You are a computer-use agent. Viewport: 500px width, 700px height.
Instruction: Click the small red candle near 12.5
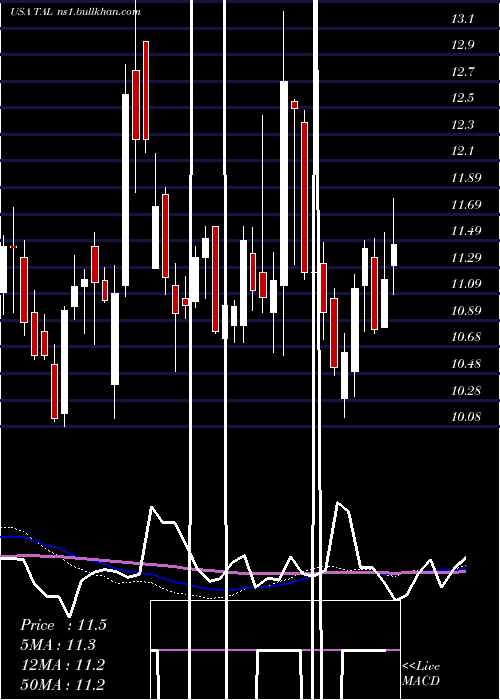[294, 105]
